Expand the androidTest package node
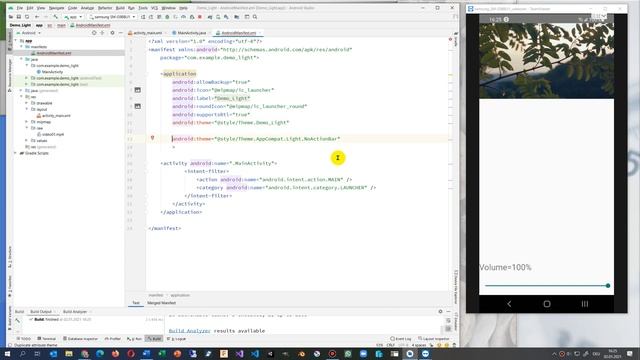The height and width of the screenshot is (360, 640). [x=27, y=78]
